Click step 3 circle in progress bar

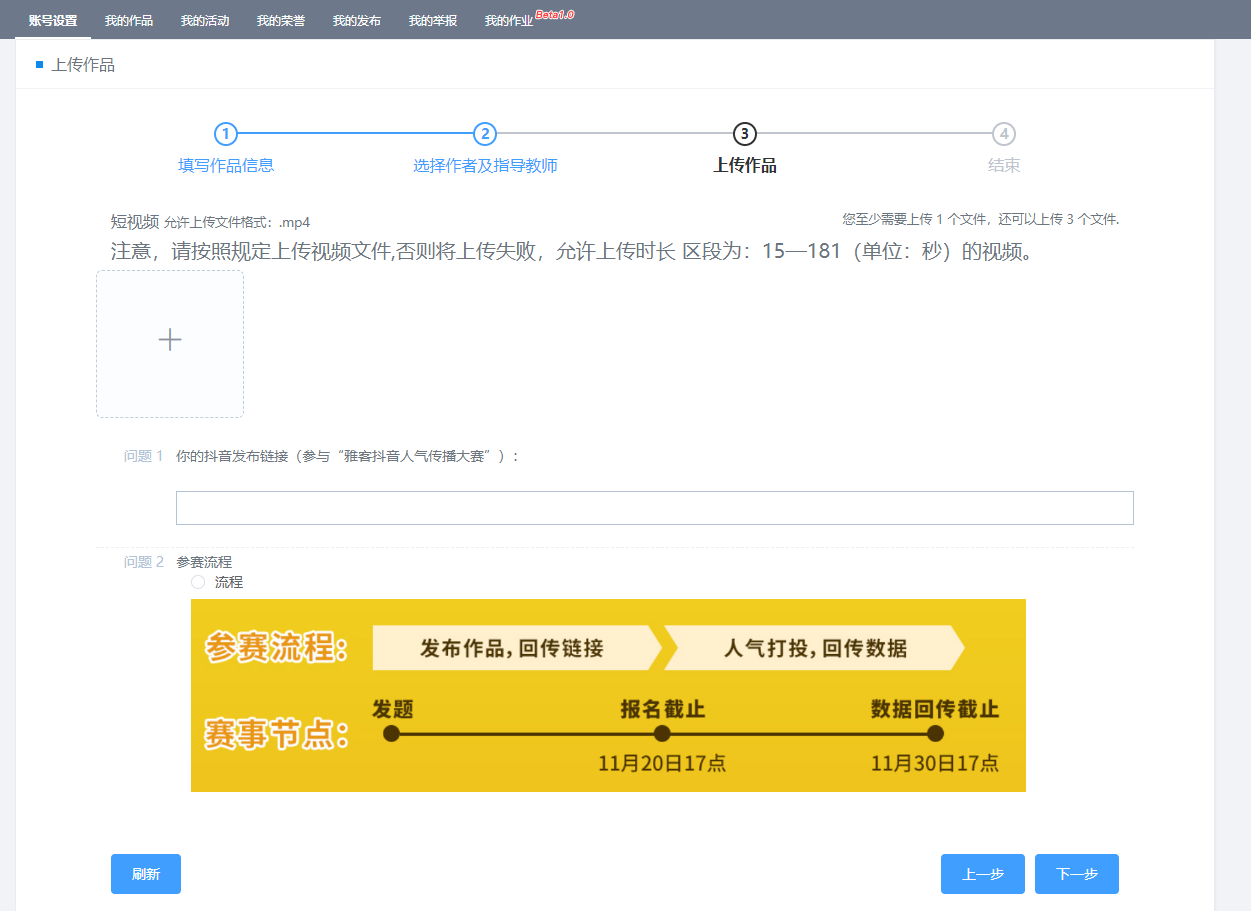point(744,134)
